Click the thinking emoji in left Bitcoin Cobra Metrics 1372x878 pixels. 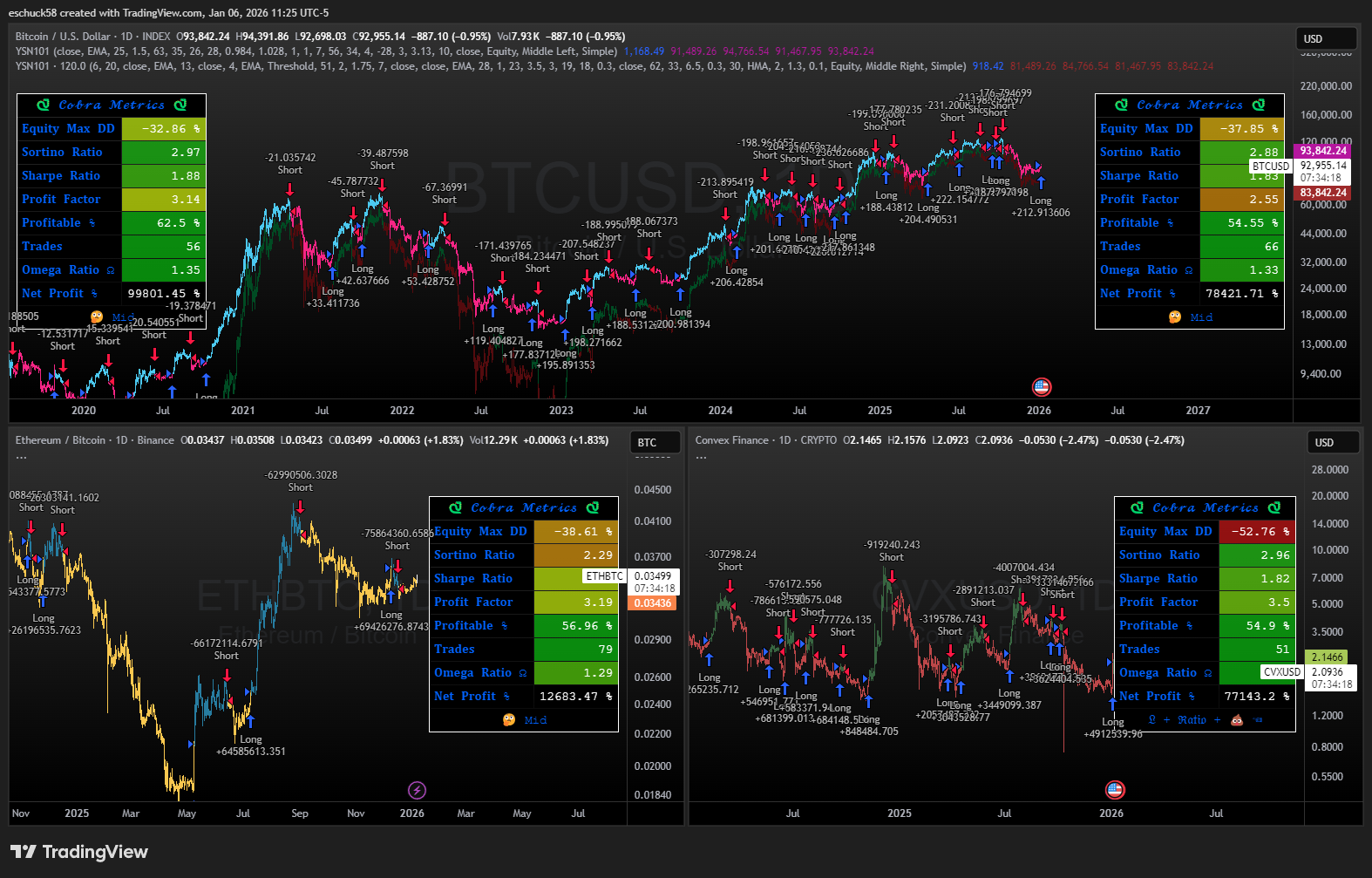97,317
